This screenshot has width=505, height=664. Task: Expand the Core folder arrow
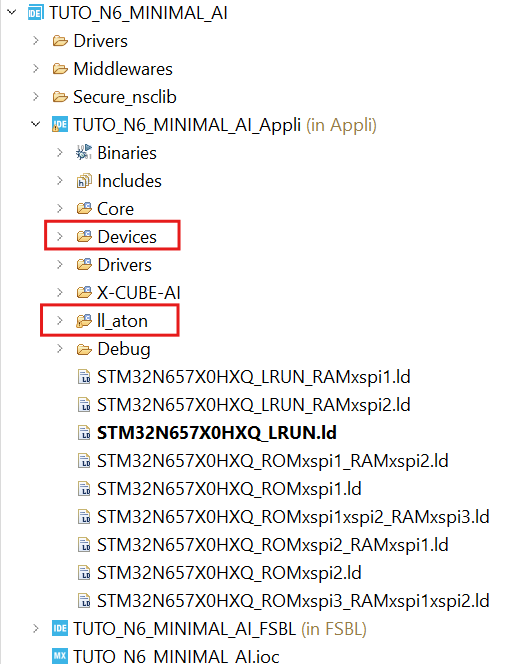(x=60, y=208)
